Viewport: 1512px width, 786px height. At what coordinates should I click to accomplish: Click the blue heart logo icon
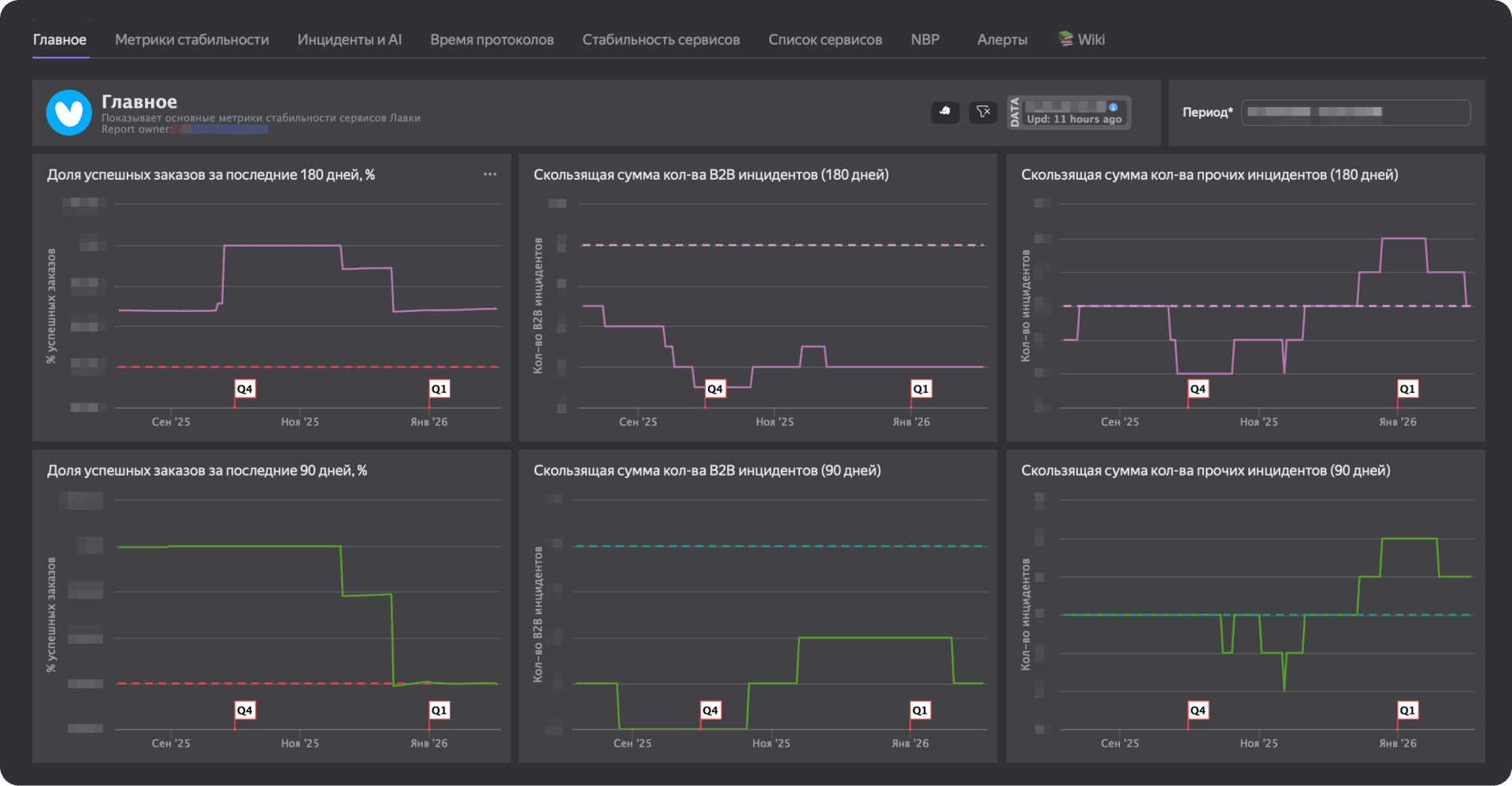(x=69, y=113)
